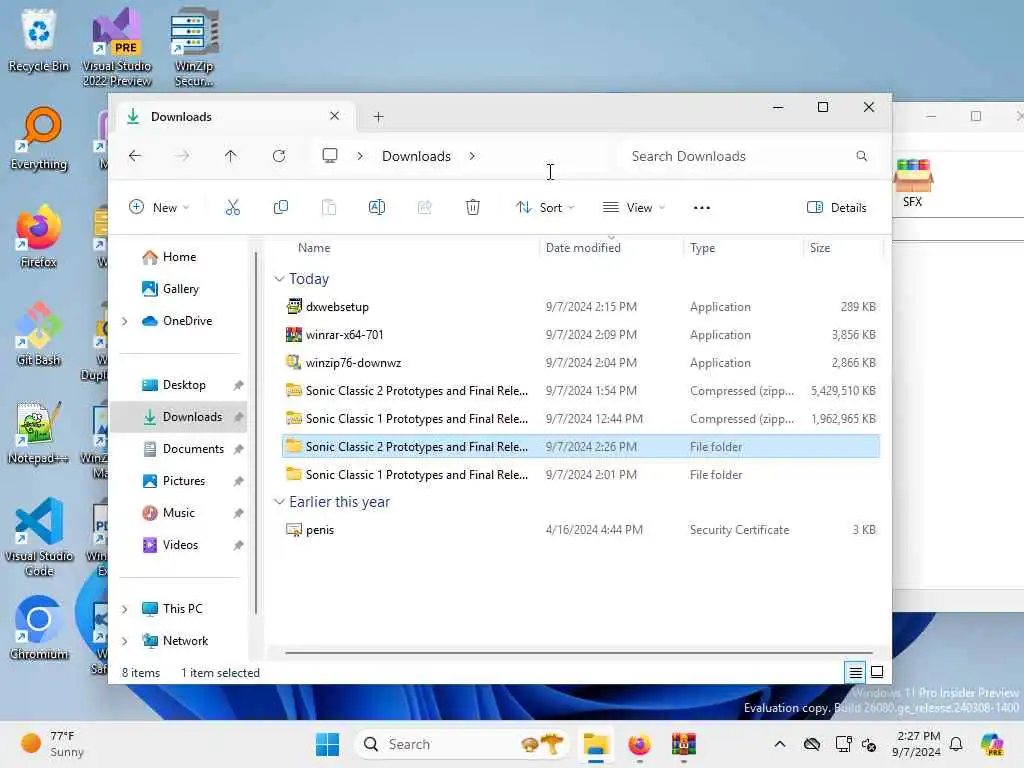Select the Everything desktop icon
The image size is (1024, 768).
tap(39, 138)
